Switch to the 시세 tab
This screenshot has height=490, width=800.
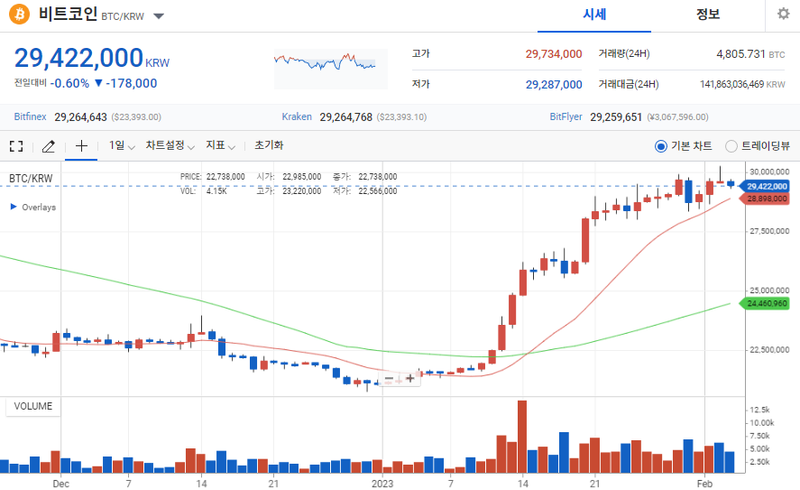(x=594, y=15)
